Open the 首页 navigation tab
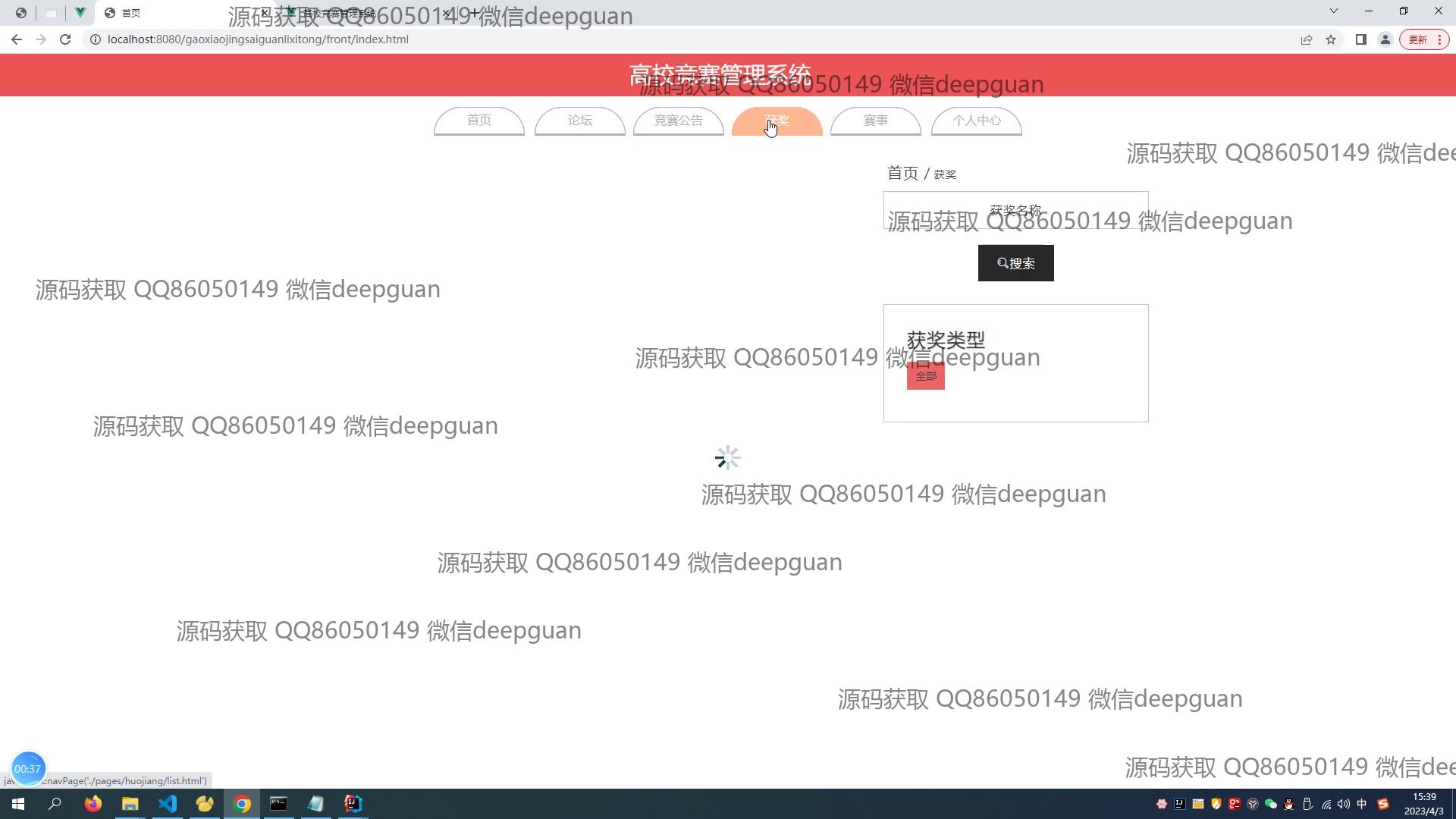 point(479,121)
